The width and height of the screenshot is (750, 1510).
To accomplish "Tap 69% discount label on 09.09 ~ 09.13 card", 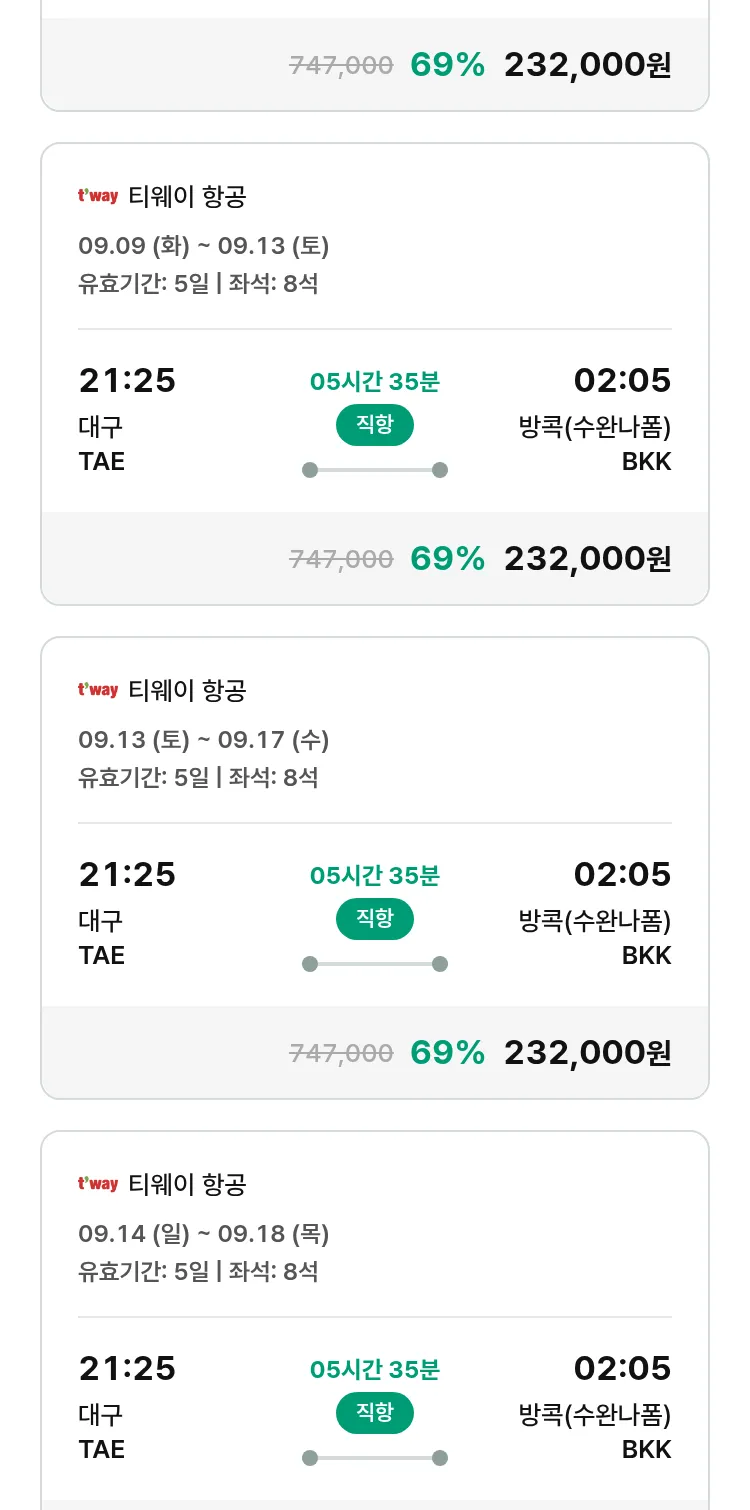I will tap(447, 558).
